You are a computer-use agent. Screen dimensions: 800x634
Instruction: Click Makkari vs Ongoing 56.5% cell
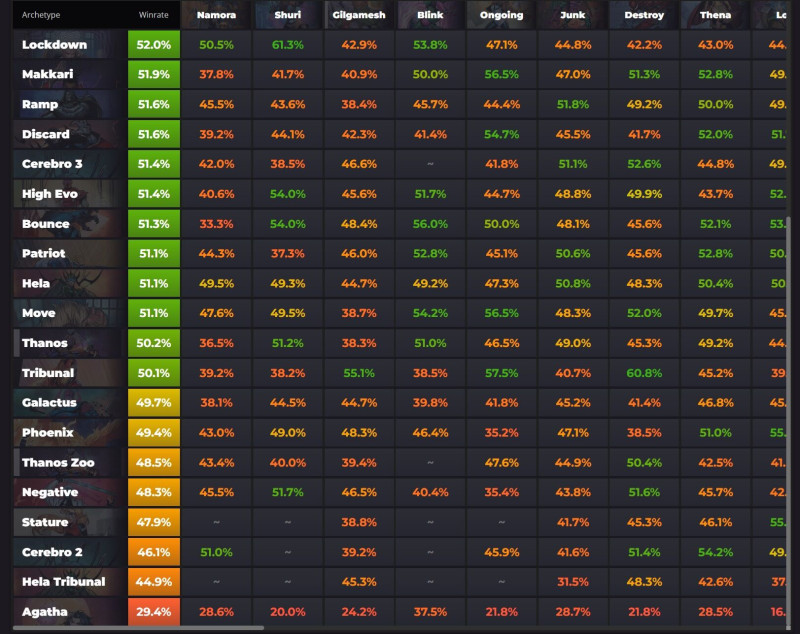click(502, 74)
